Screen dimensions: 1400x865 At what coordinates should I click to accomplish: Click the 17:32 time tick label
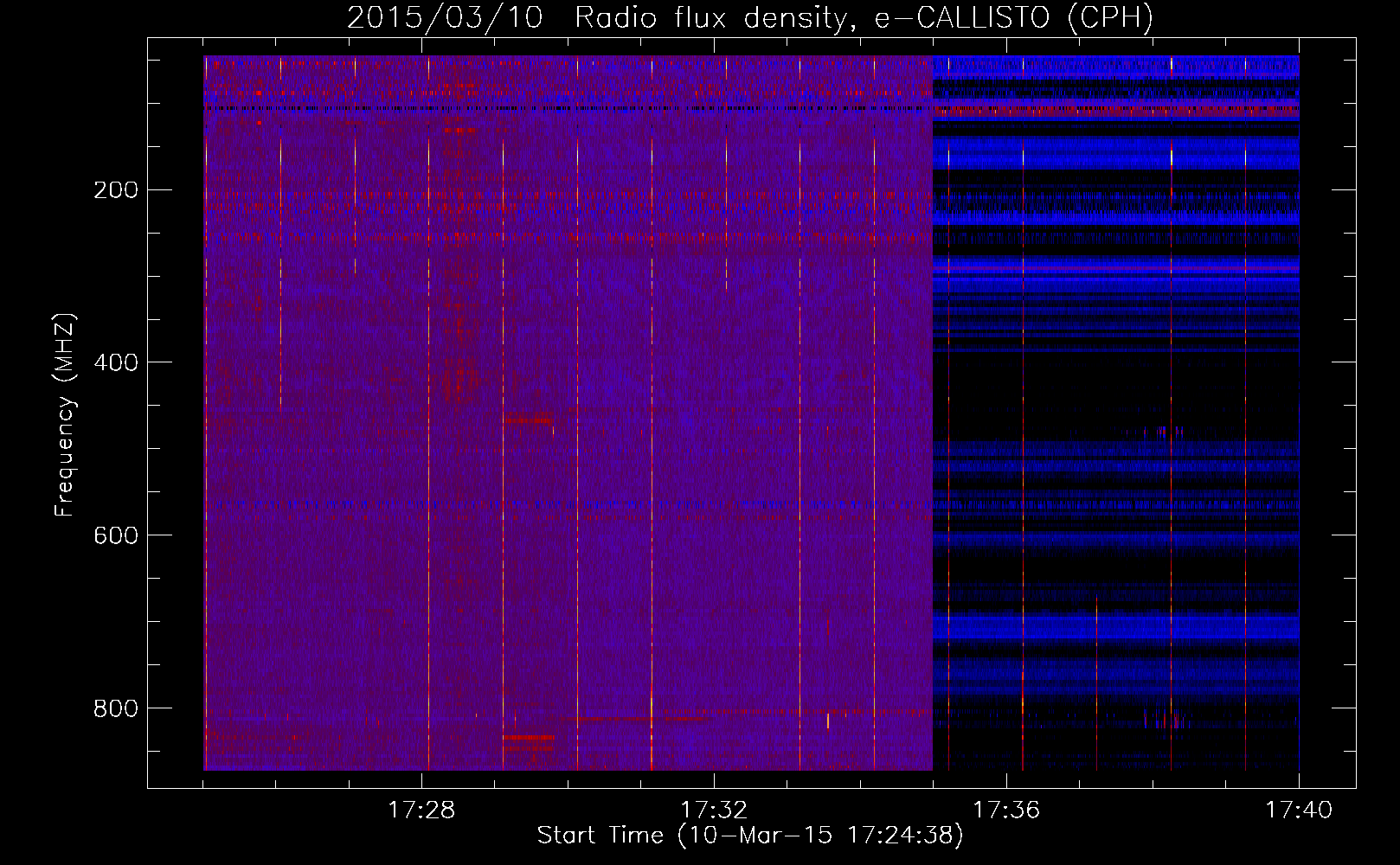coord(714,811)
